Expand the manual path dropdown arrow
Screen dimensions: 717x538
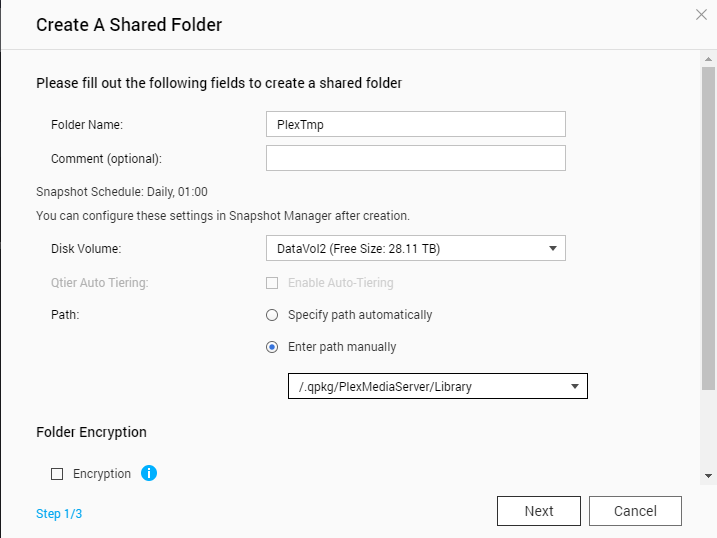(x=574, y=387)
